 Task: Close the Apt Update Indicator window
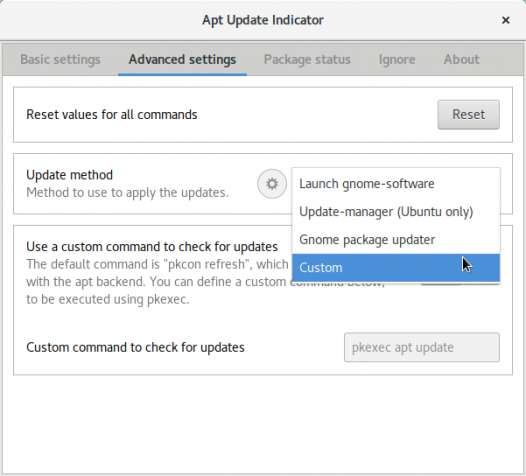tap(506, 20)
